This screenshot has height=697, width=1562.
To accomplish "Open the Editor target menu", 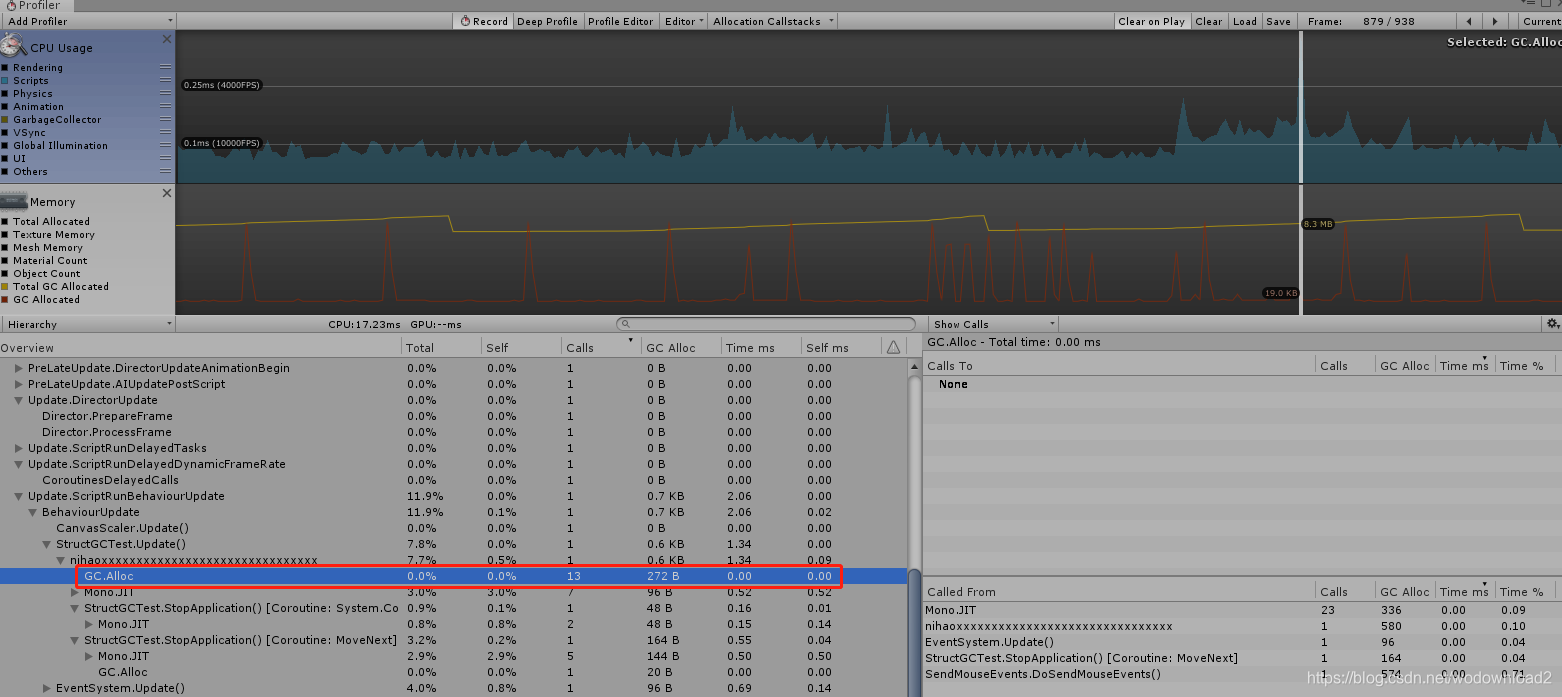I will pos(684,21).
